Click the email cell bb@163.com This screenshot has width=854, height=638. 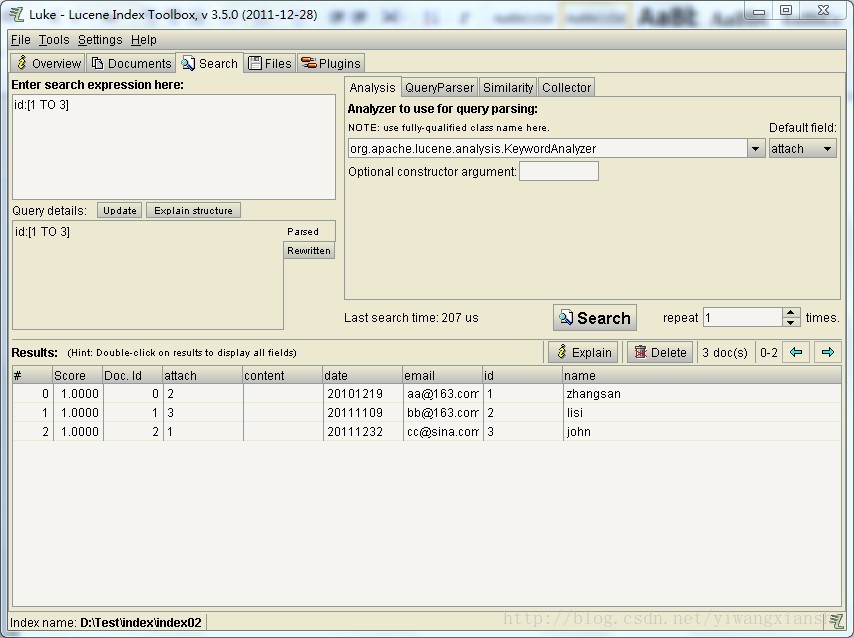[442, 412]
